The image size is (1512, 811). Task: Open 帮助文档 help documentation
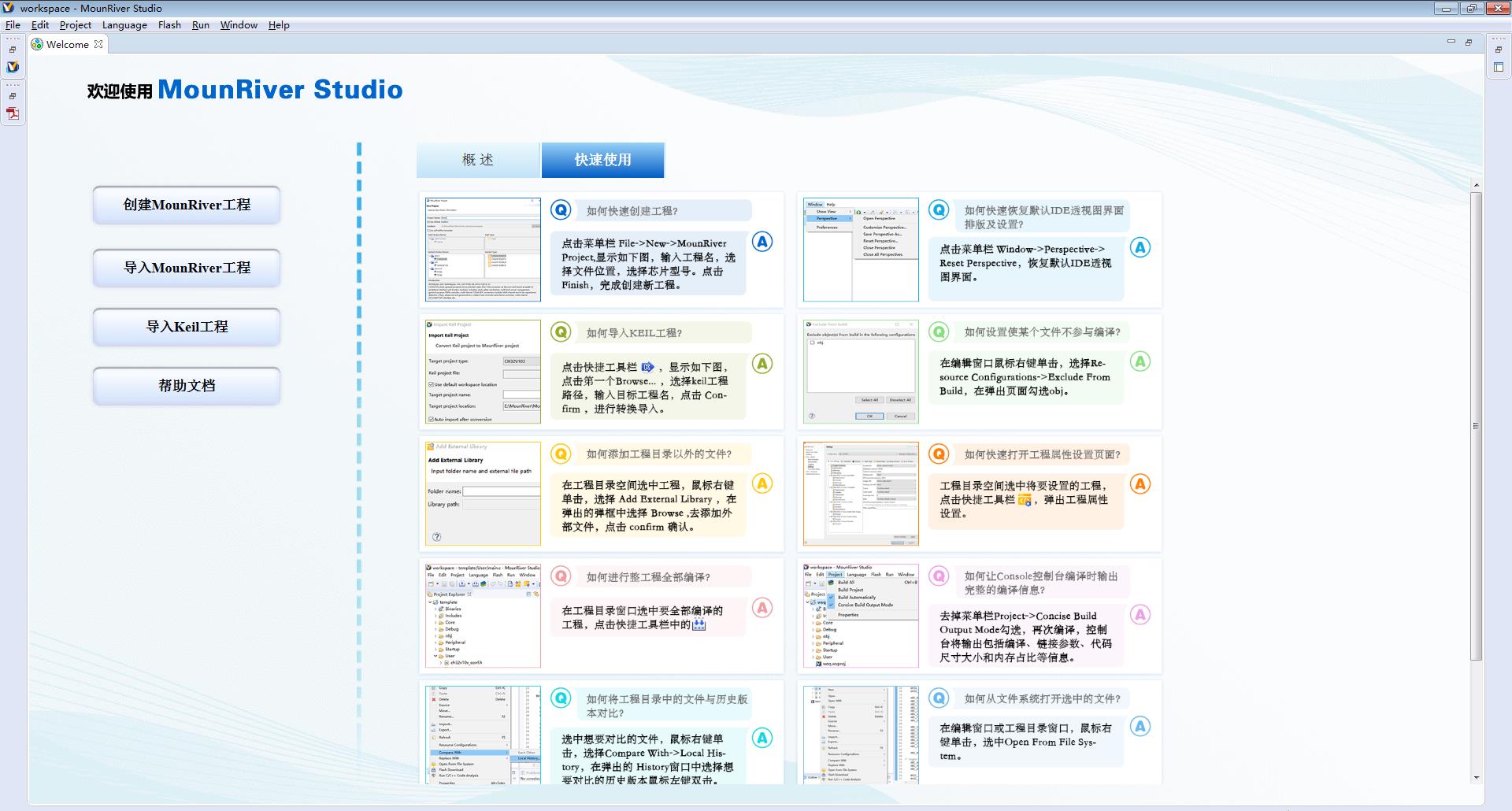(187, 386)
